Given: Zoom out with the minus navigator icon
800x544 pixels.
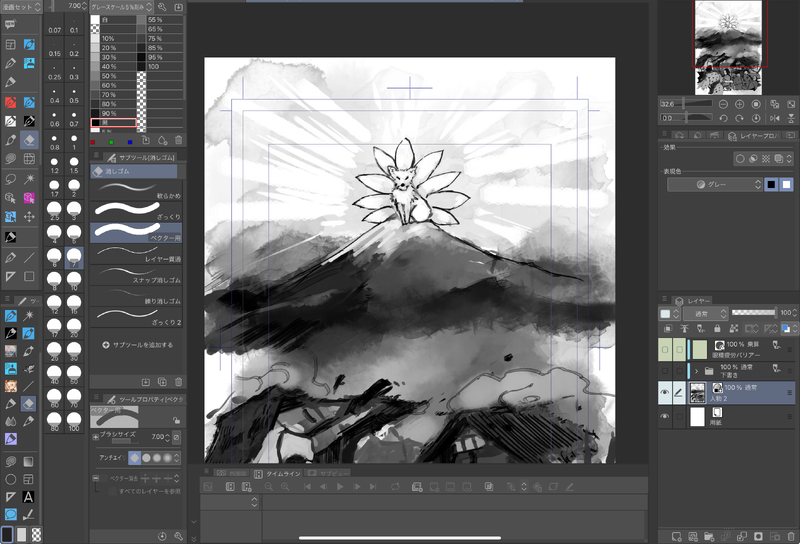Looking at the screenshot, I should 723,104.
